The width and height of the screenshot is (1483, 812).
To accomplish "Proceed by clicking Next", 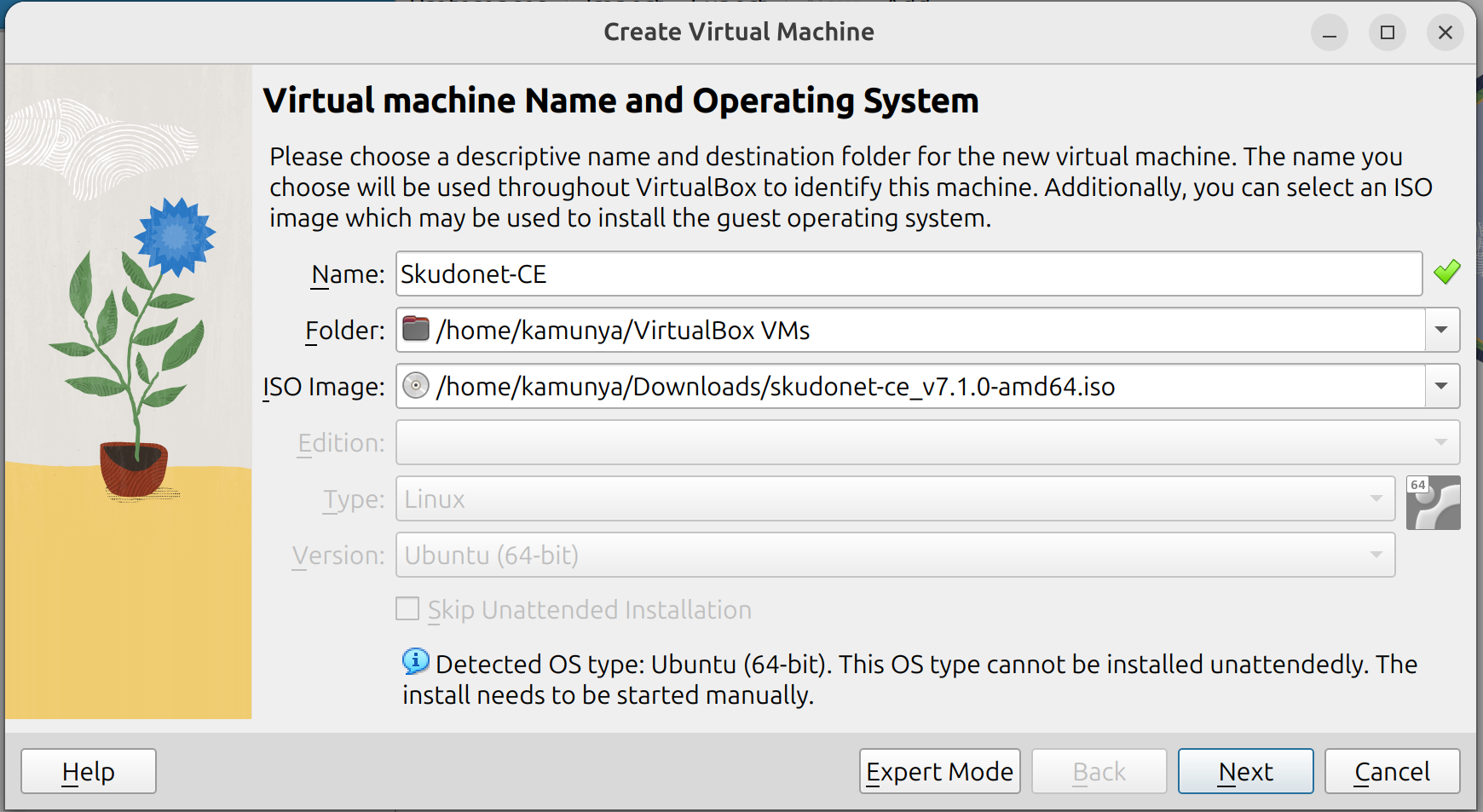I will click(x=1245, y=771).
